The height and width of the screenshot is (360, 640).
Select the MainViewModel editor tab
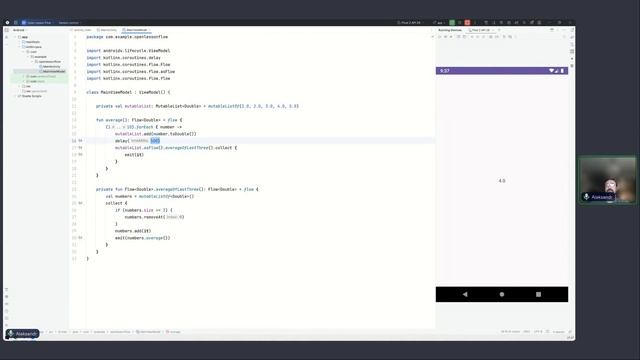[136, 30]
